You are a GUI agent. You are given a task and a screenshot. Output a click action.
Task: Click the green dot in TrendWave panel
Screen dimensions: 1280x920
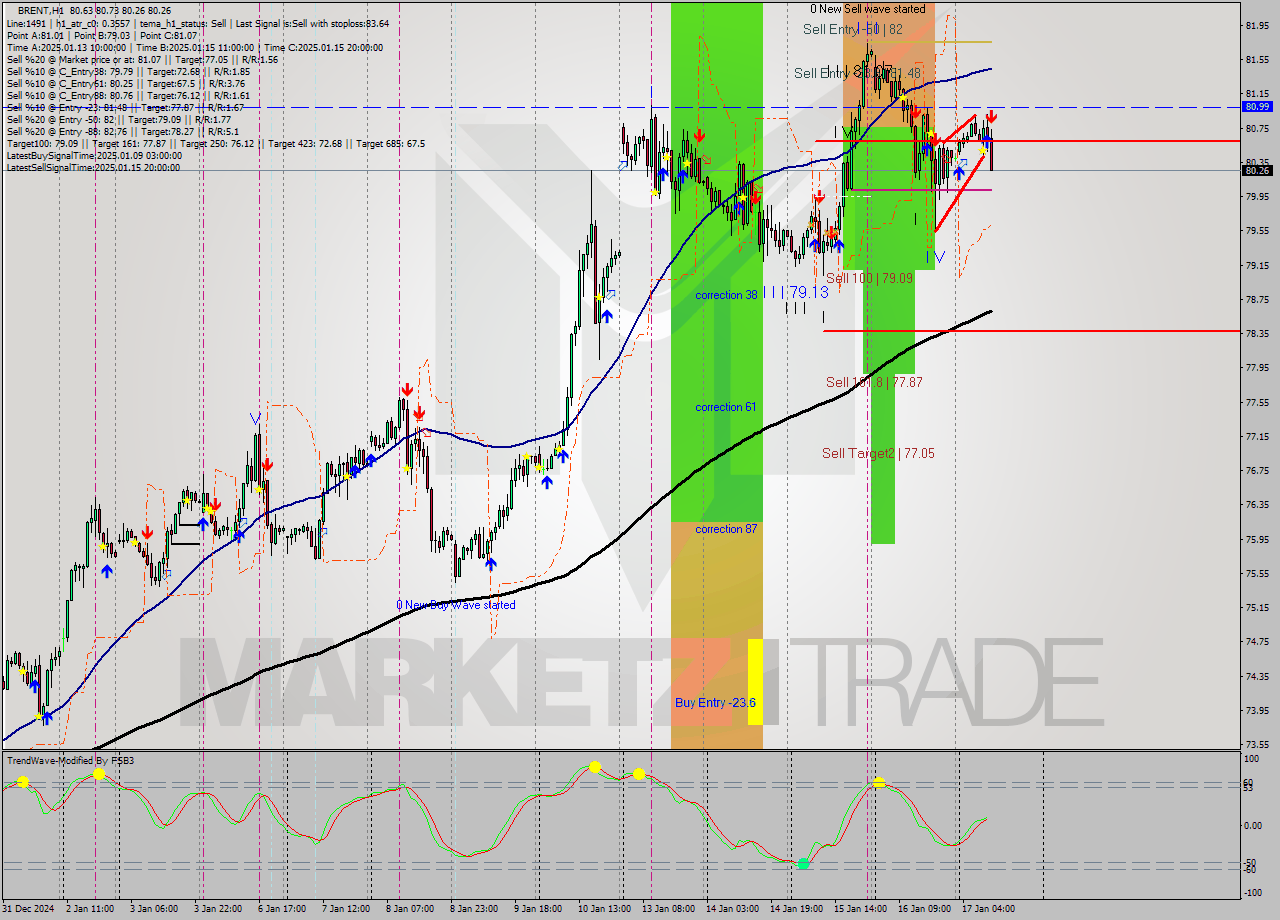point(804,863)
